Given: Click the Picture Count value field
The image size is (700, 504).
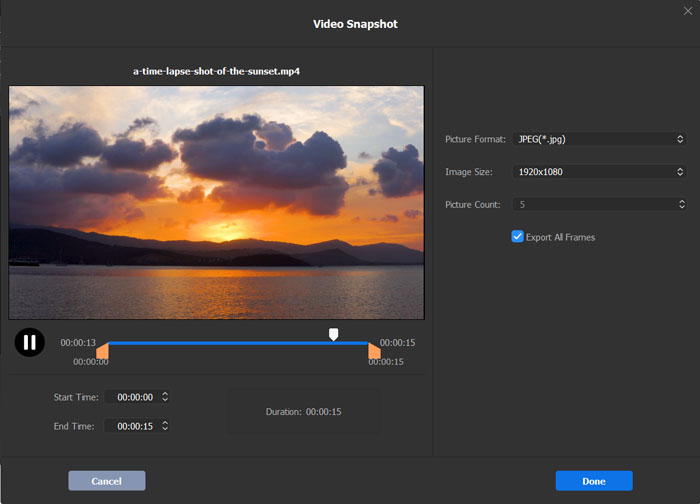Looking at the screenshot, I should coord(599,204).
